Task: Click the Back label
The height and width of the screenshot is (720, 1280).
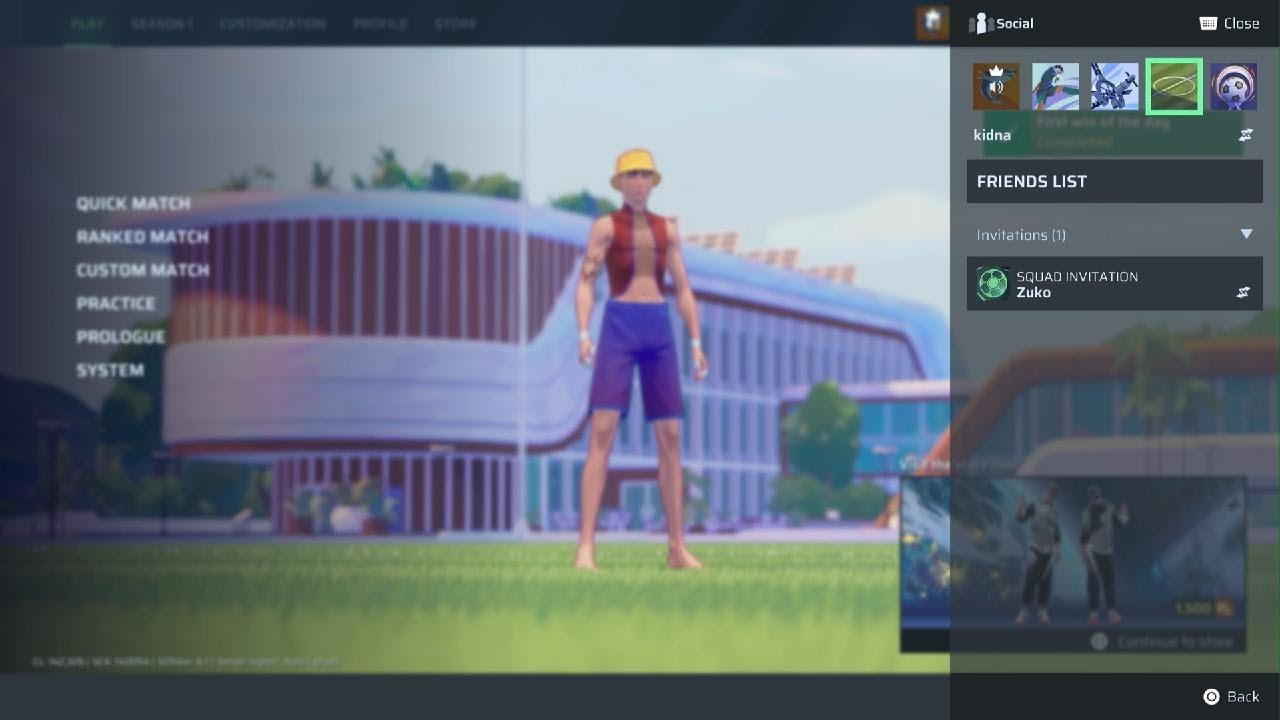Action: pos(1243,696)
